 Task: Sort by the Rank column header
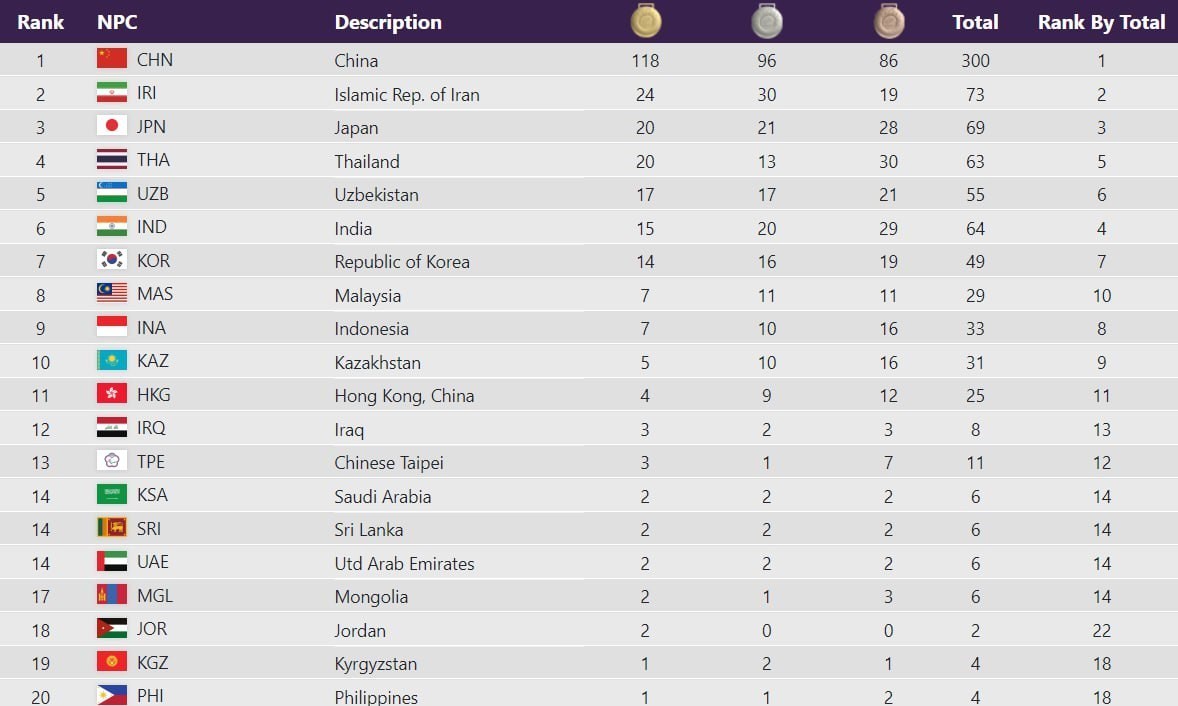(40, 22)
